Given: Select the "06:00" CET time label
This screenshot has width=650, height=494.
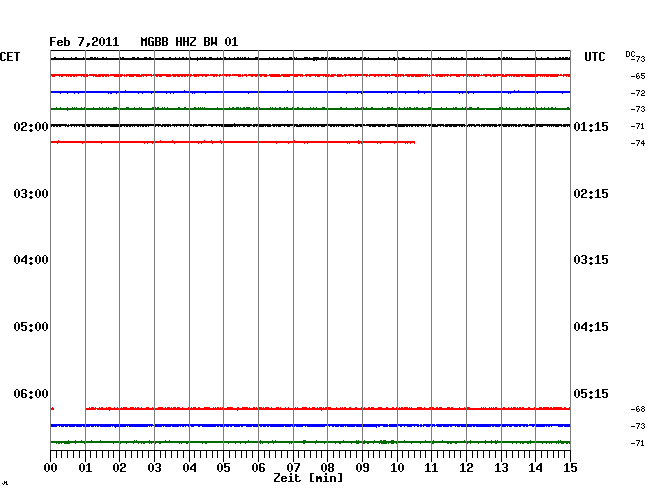Looking at the screenshot, I should pos(31,393).
